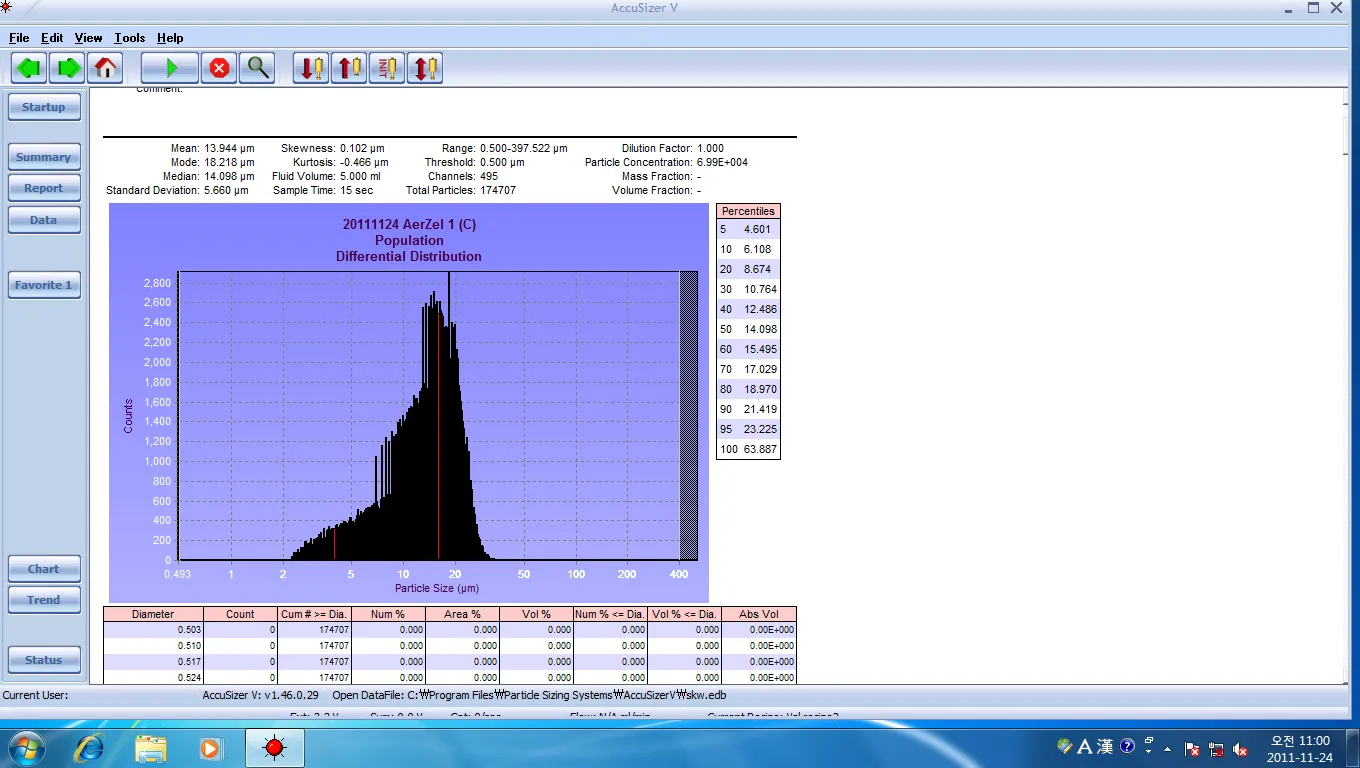1360x768 pixels.
Task: Open the media player taskbar icon
Action: click(x=210, y=747)
